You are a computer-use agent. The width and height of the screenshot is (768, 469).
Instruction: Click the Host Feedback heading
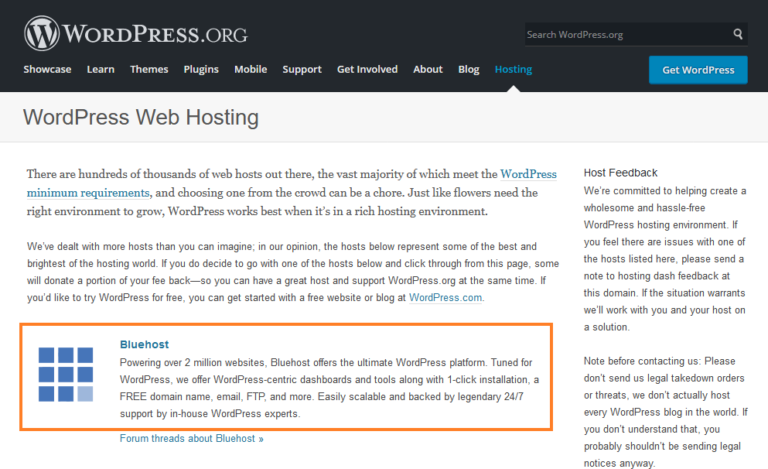coord(620,173)
